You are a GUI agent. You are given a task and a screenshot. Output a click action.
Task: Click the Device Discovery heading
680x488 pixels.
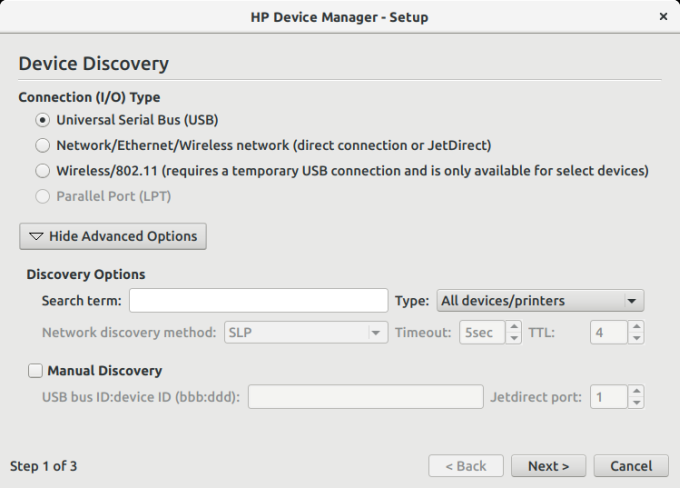point(94,63)
